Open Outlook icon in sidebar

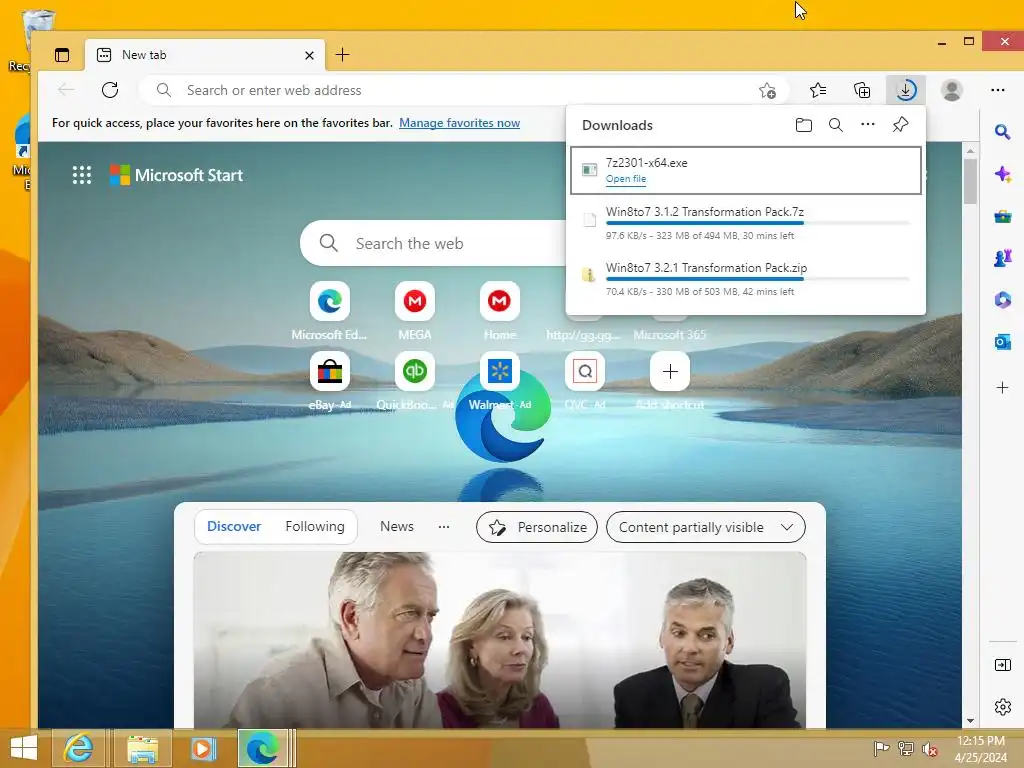point(1002,342)
